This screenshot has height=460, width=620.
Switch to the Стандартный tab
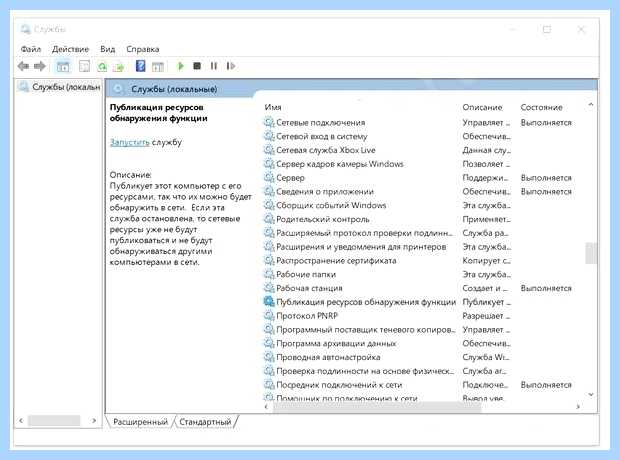click(205, 422)
